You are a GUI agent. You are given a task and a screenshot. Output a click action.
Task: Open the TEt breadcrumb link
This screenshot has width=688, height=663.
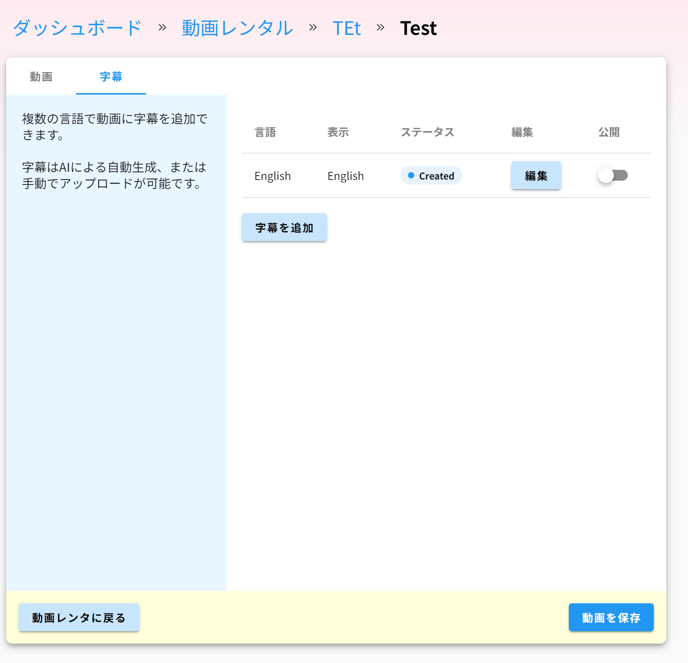tap(347, 29)
